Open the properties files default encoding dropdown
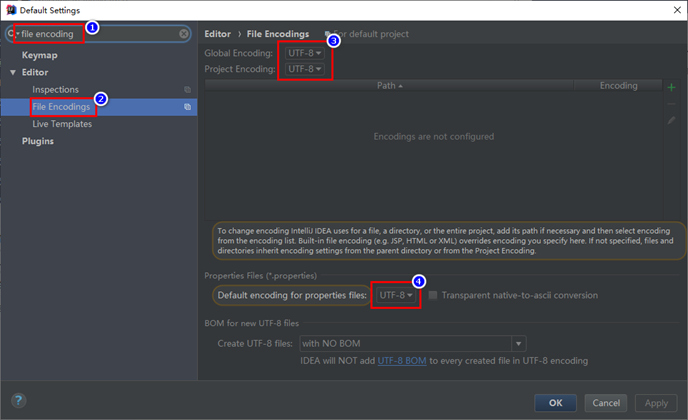The height and width of the screenshot is (420, 688). click(396, 295)
